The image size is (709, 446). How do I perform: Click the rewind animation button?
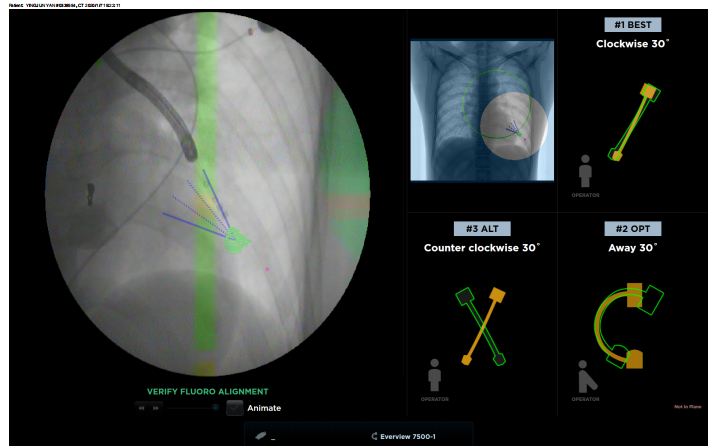pyautogui.click(x=142, y=408)
